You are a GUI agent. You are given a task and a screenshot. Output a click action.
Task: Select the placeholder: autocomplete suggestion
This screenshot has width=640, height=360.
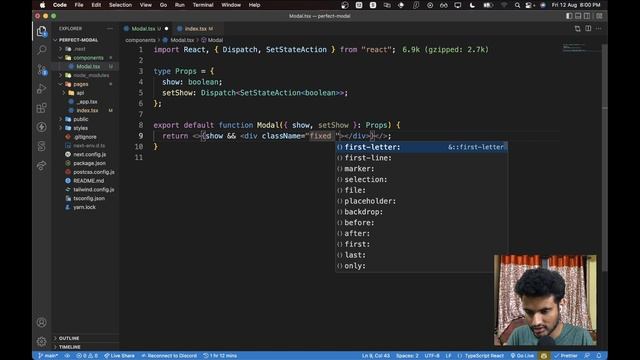(x=422, y=201)
